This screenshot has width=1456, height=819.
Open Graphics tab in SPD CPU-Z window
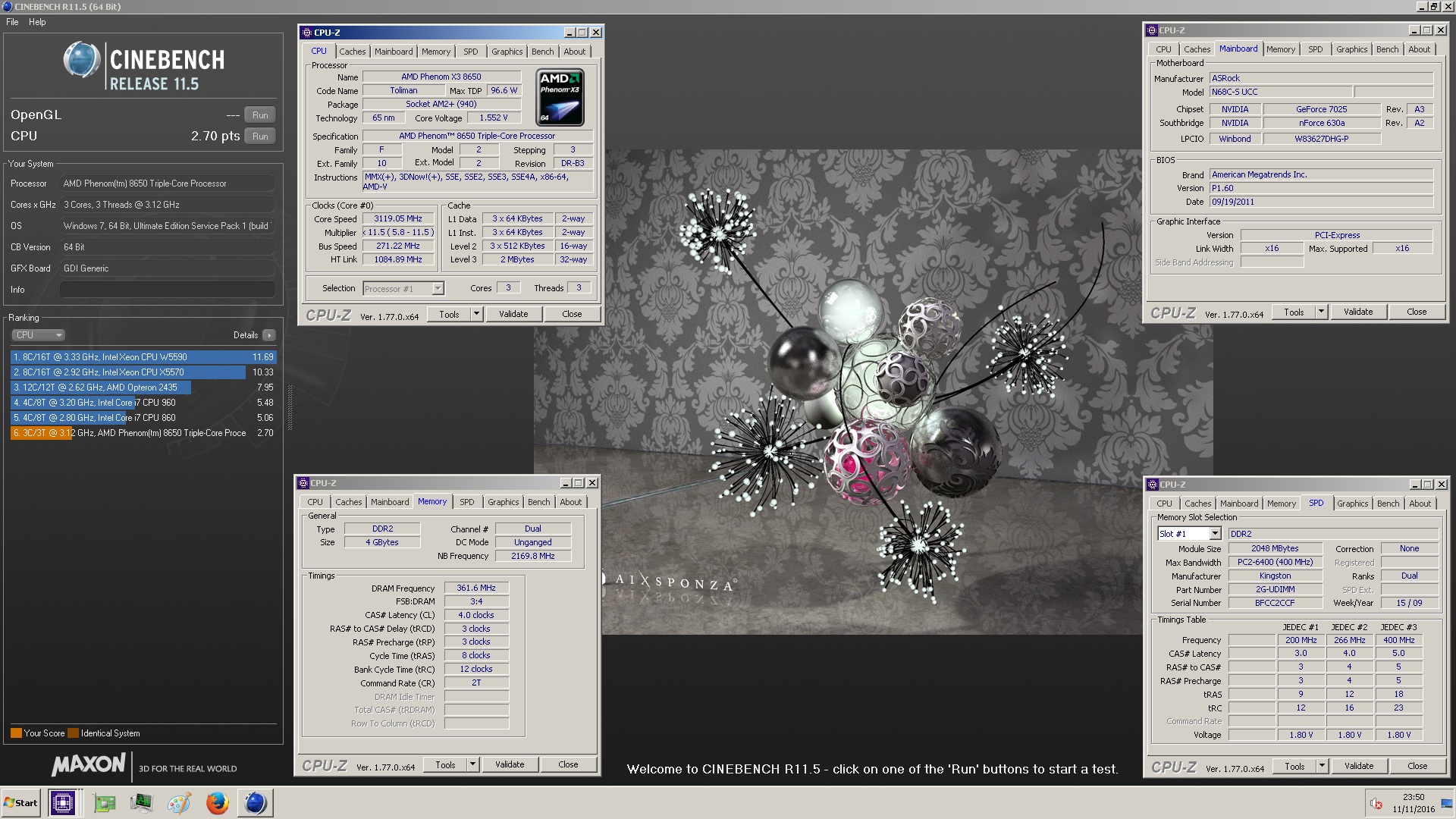[1352, 504]
